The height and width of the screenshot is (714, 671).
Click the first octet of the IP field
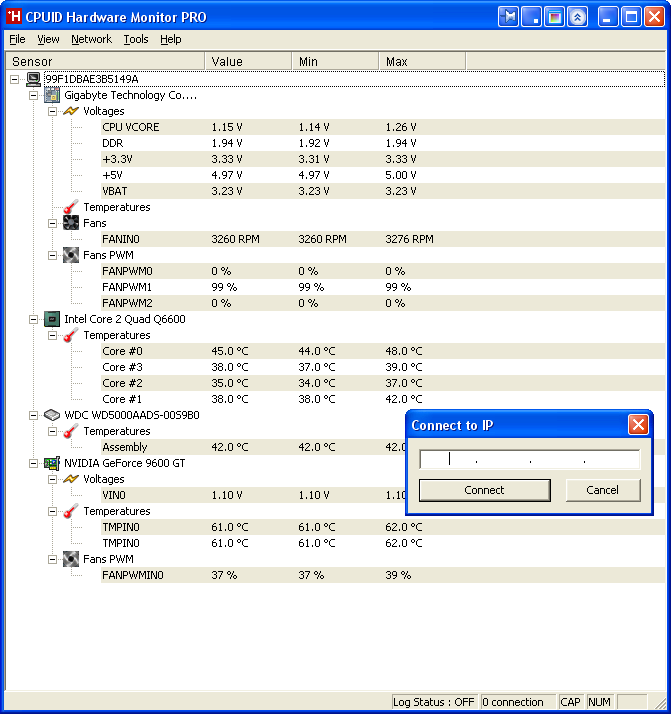click(448, 459)
